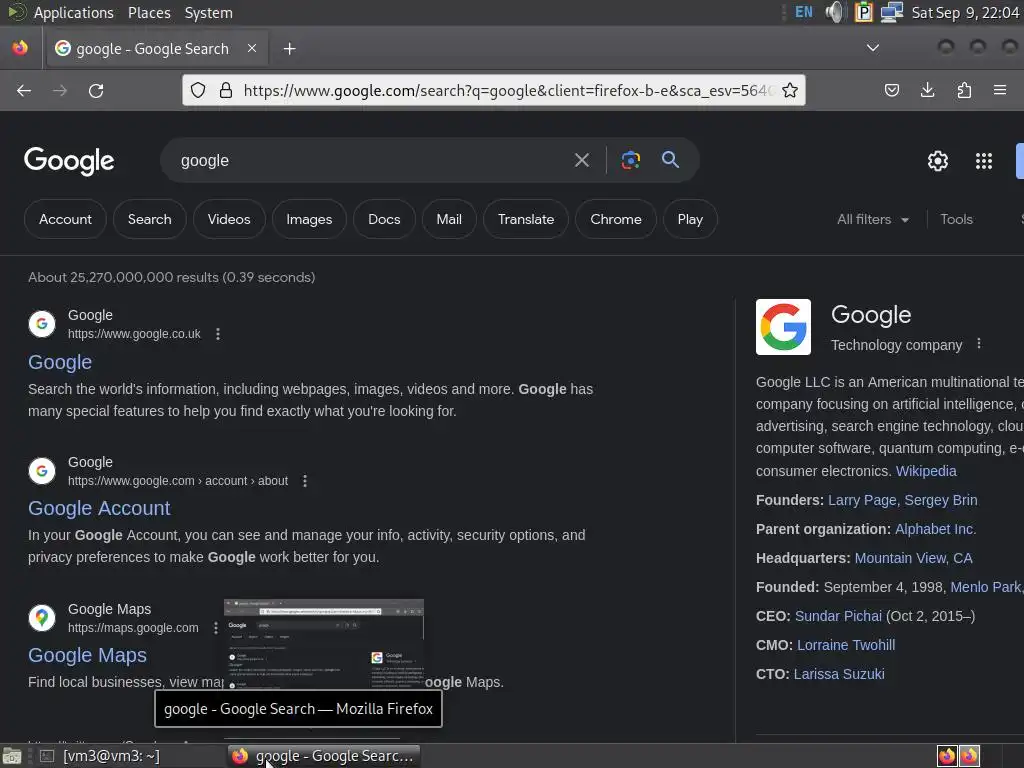This screenshot has width=1024, height=768.
Task: Open the System menu
Action: click(x=208, y=13)
